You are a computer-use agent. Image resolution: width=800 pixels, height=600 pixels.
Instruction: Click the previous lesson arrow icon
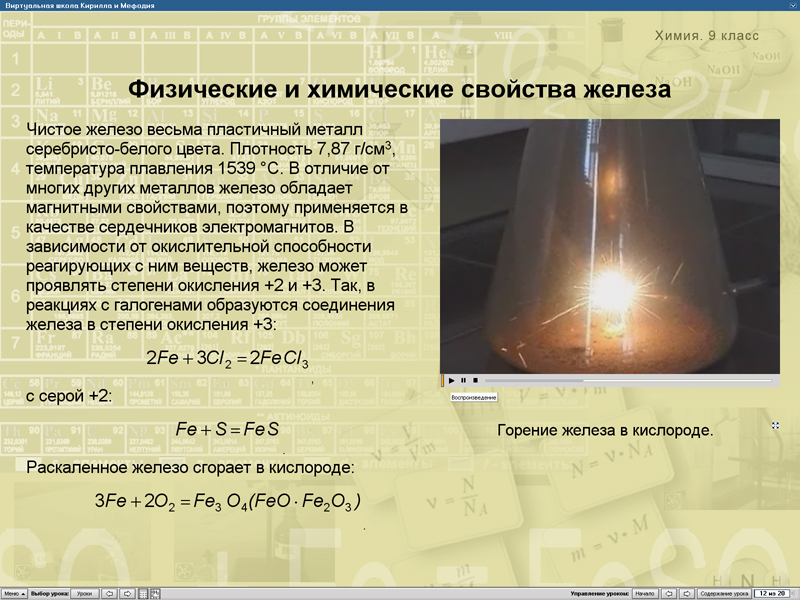pyautogui.click(x=109, y=593)
